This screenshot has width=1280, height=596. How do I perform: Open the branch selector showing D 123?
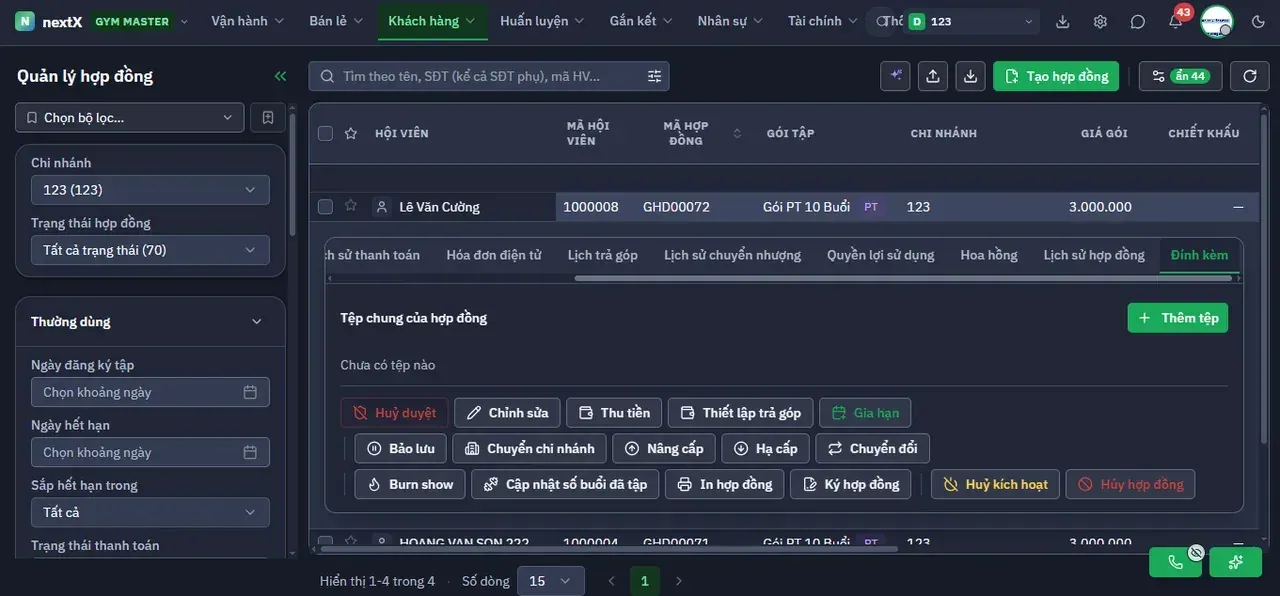[971, 21]
